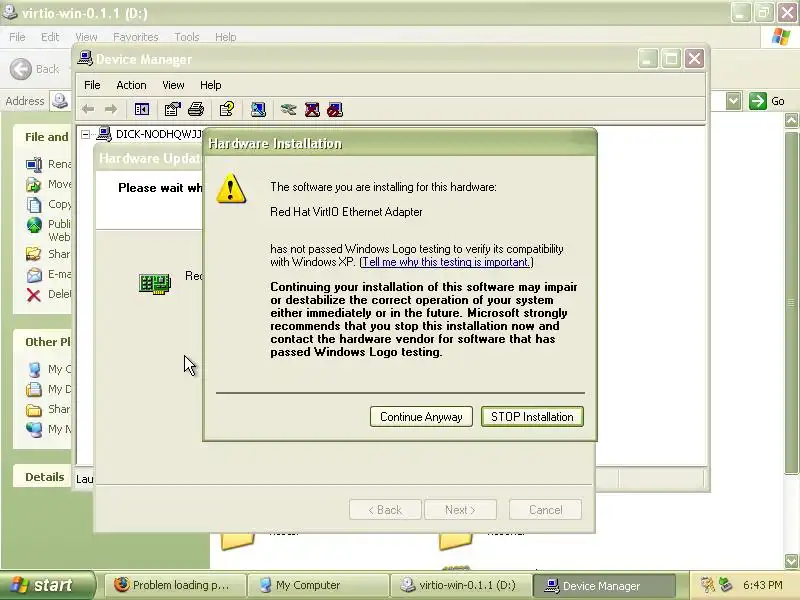Image resolution: width=800 pixels, height=600 pixels.
Task: Click Continue Anyway in Hardware Installation dialog
Action: (421, 417)
